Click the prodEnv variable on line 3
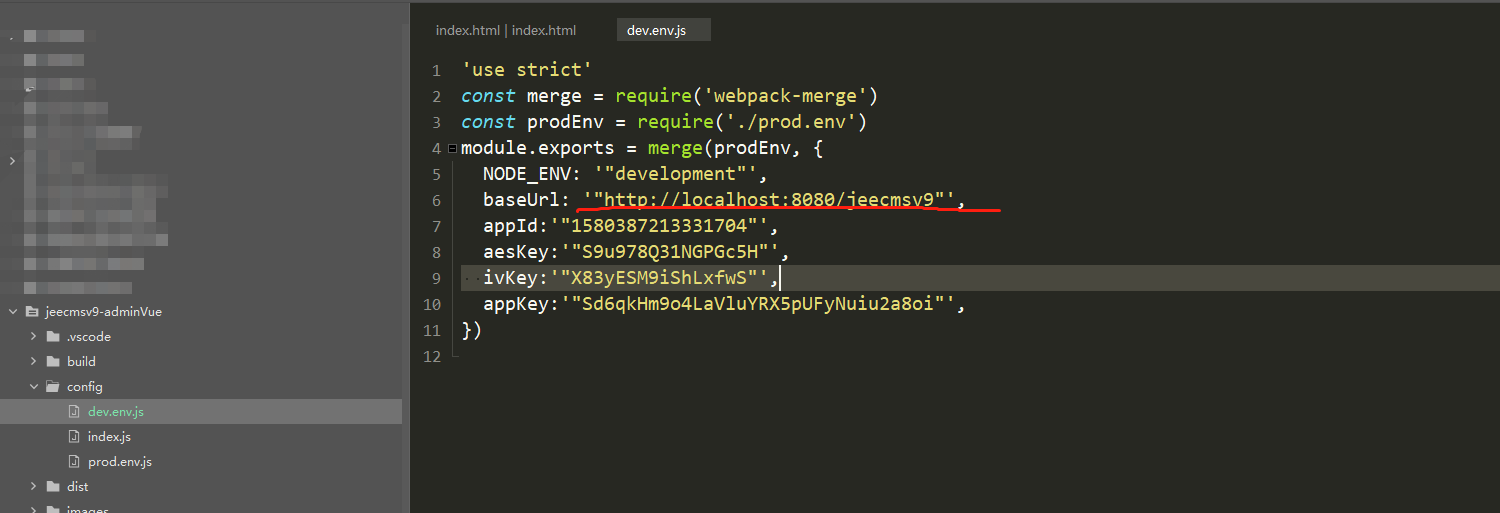The image size is (1500, 513). click(565, 122)
